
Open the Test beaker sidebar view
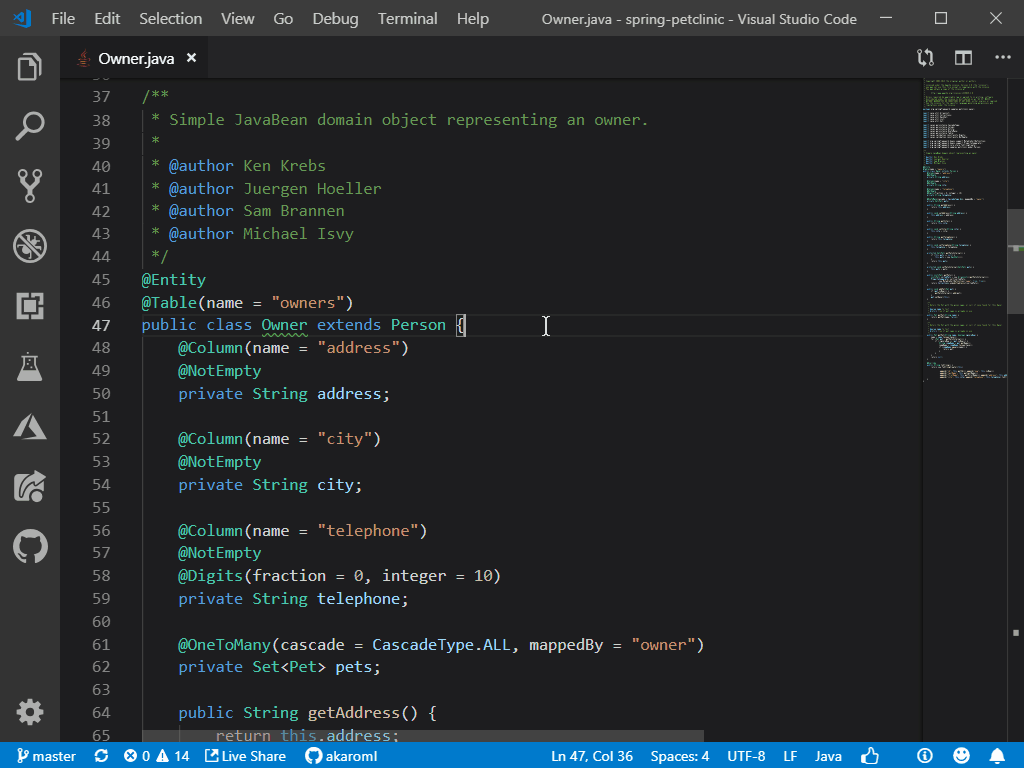pos(30,367)
